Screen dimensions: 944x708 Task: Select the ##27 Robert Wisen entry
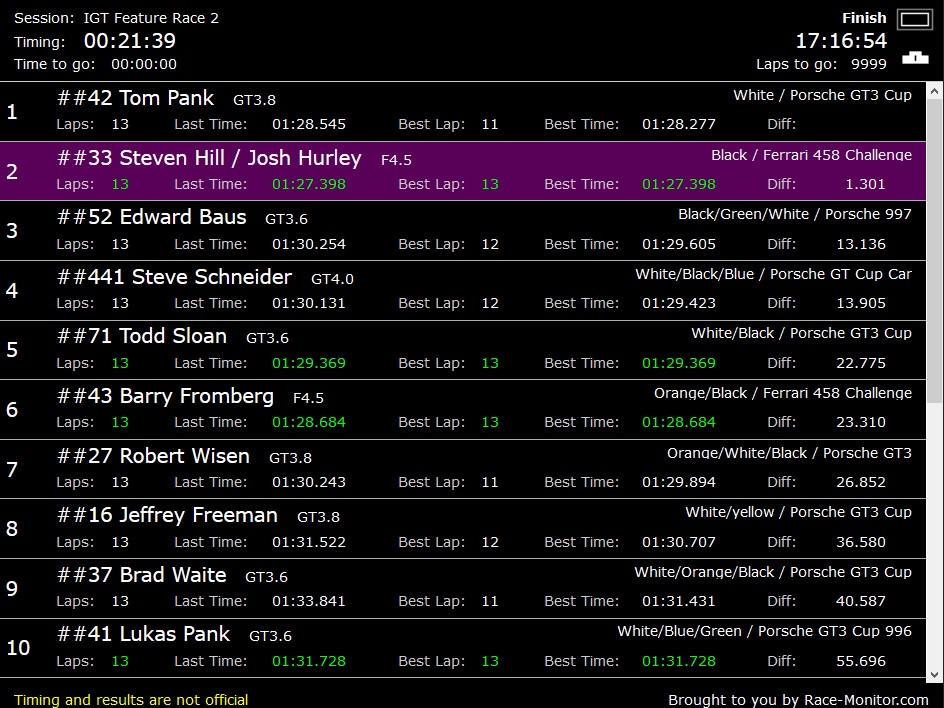(463, 469)
